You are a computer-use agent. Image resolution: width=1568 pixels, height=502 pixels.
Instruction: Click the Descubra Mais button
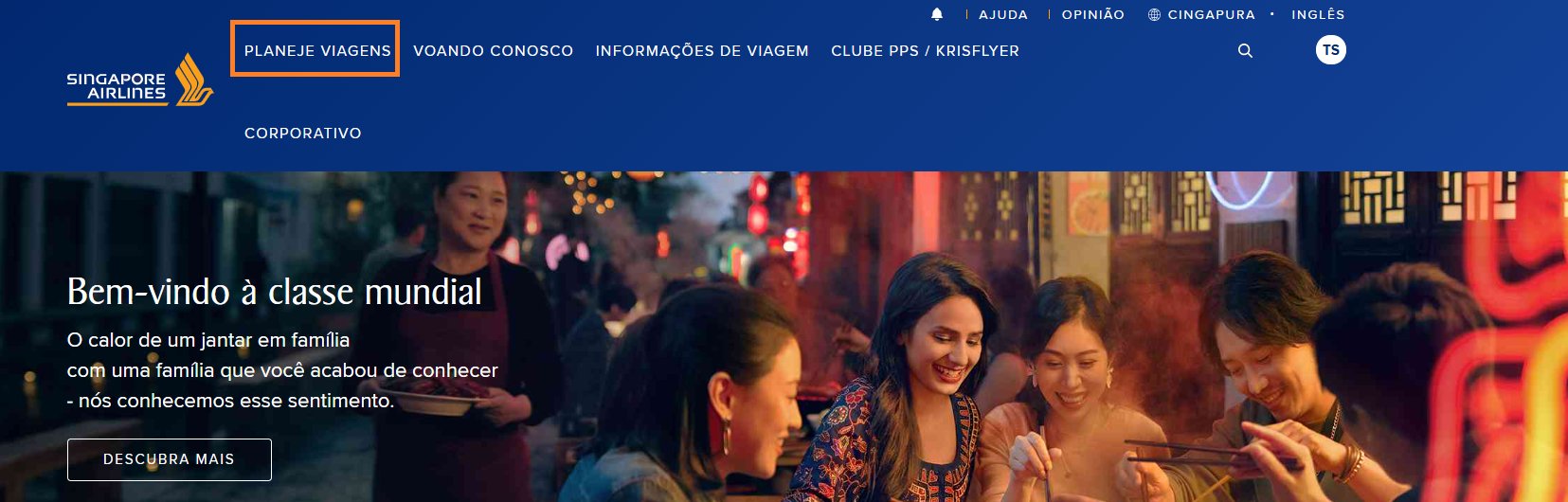[x=170, y=459]
